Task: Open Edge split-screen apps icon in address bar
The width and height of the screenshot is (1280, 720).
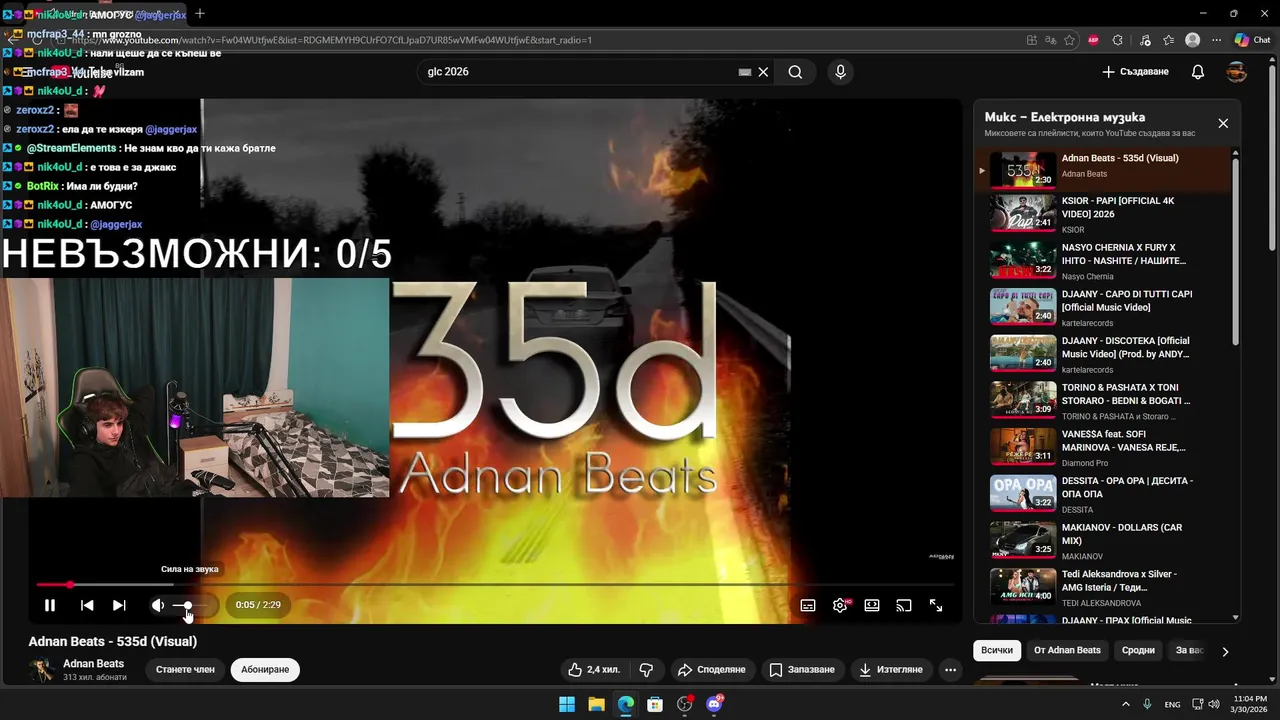Action: point(1032,40)
